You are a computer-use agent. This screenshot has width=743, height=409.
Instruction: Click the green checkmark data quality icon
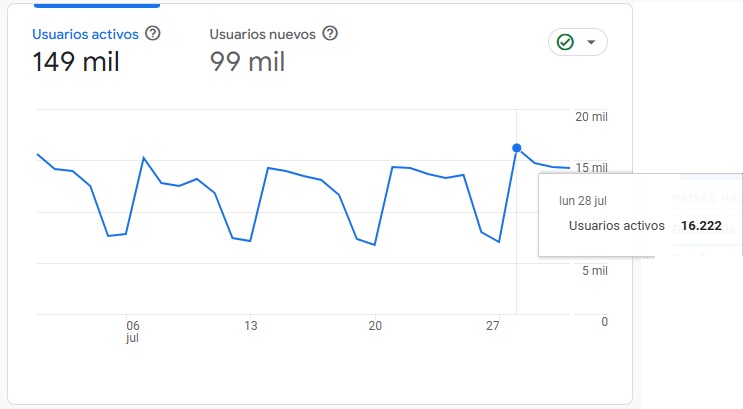pyautogui.click(x=565, y=42)
